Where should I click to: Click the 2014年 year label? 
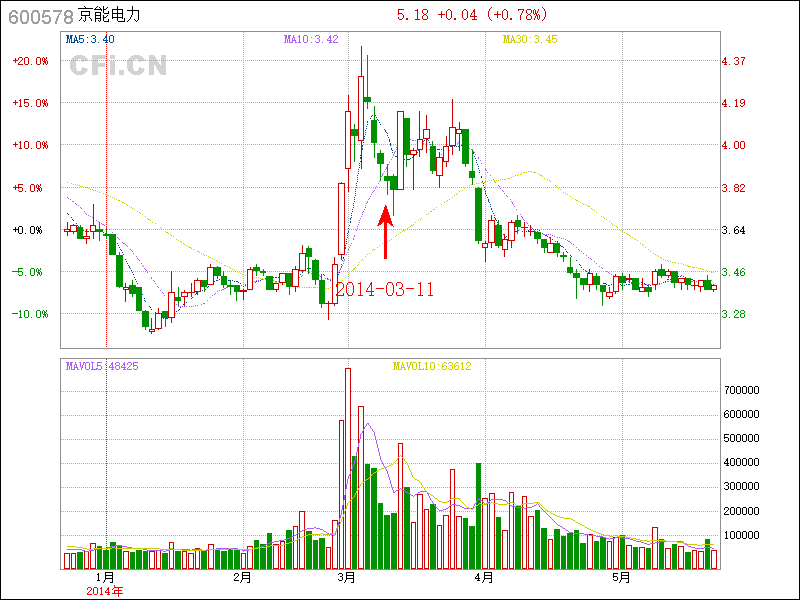[104, 591]
